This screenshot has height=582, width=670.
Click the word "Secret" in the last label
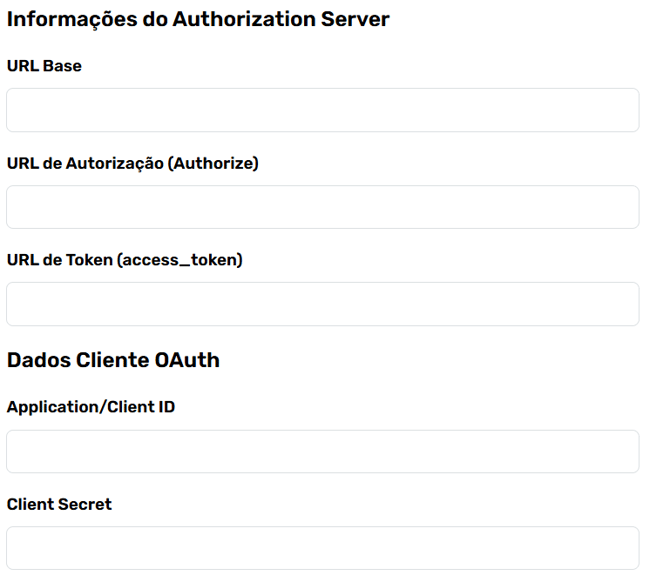tap(86, 504)
